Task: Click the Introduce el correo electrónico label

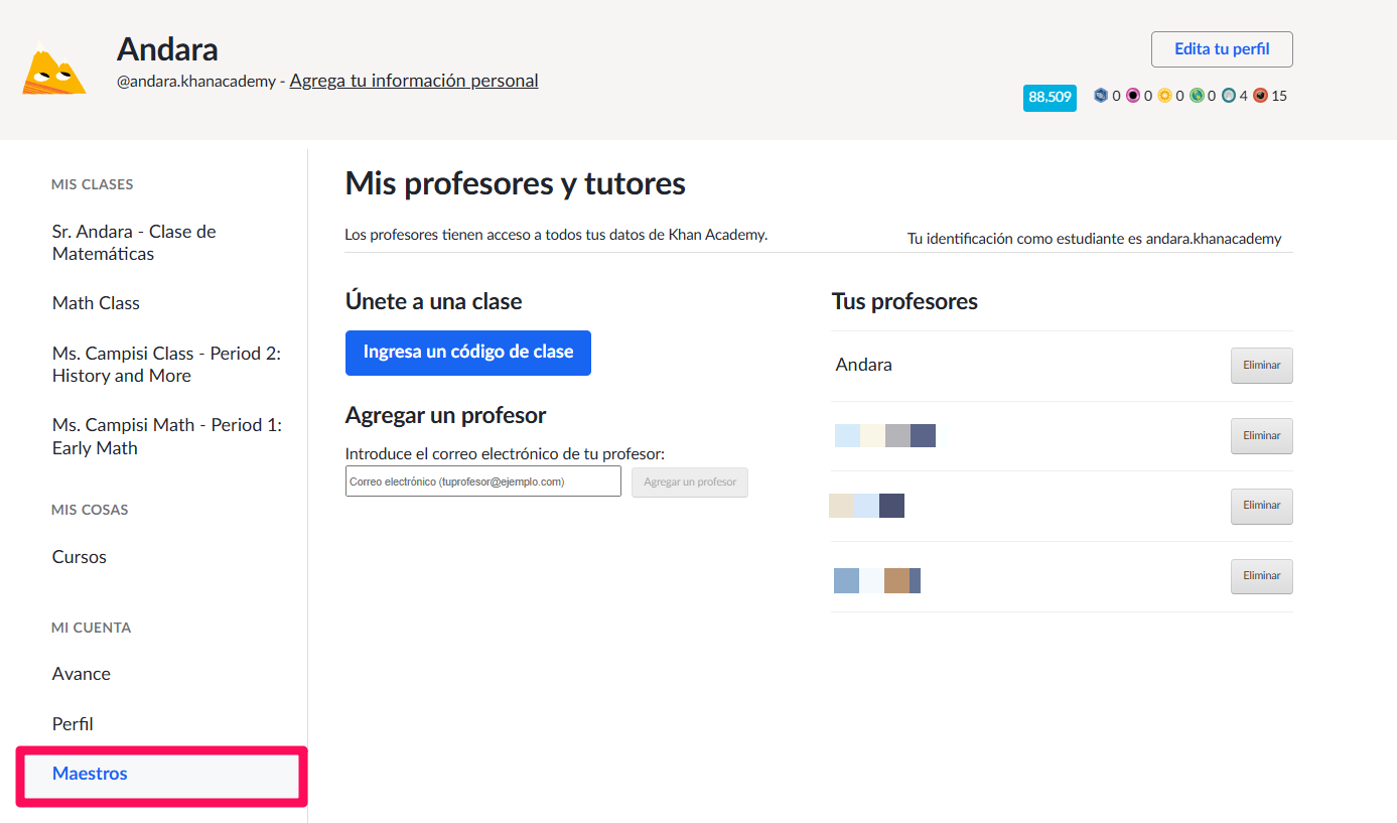Action: point(505,454)
